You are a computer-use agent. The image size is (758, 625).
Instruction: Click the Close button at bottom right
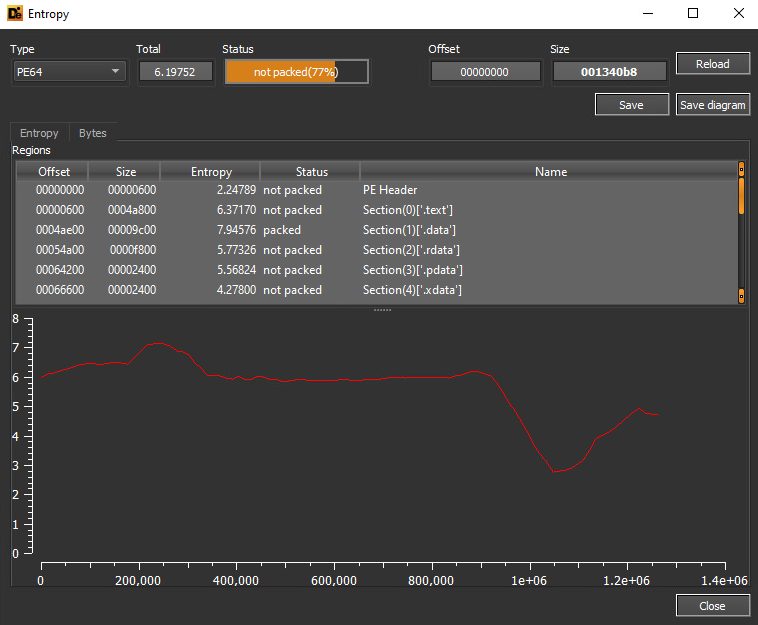tap(712, 606)
